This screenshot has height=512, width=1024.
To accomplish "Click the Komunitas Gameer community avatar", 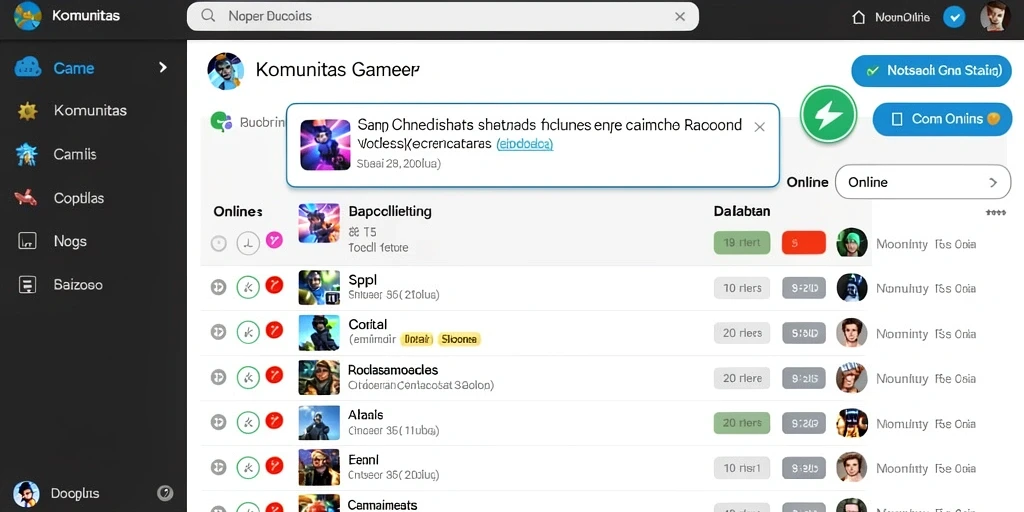I will coord(225,71).
